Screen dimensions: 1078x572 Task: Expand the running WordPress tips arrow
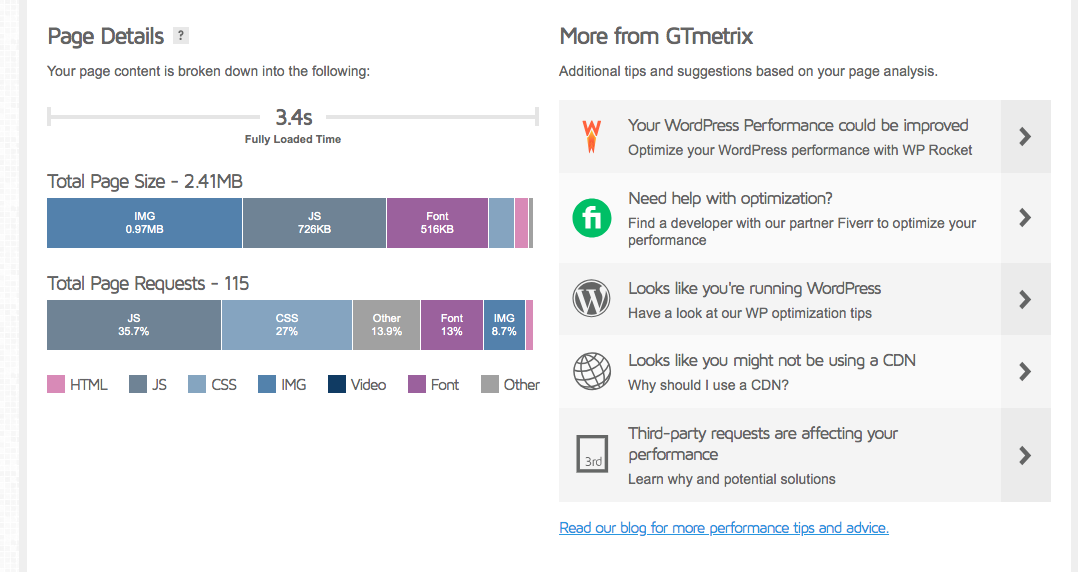point(1025,299)
